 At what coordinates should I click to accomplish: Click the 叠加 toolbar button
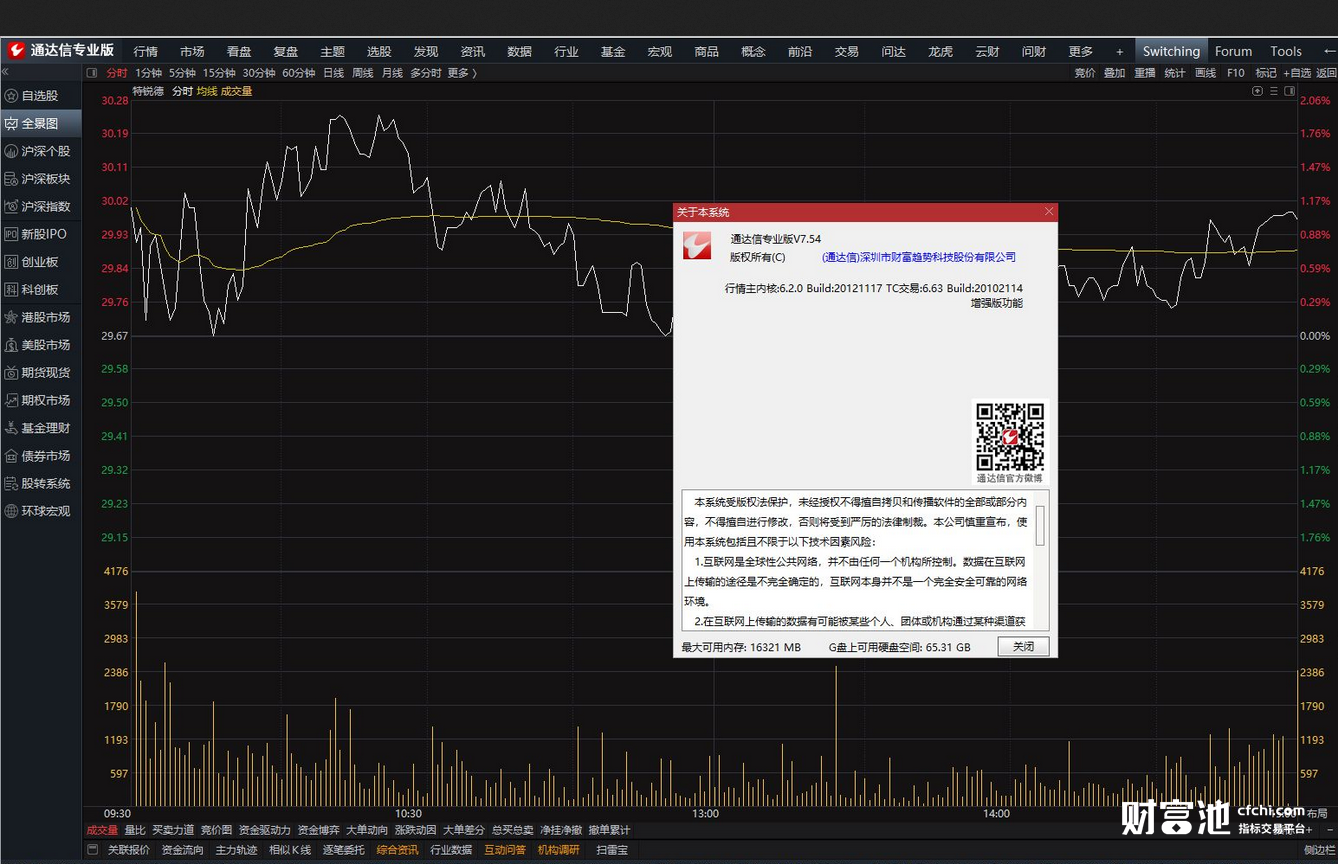pos(1114,73)
